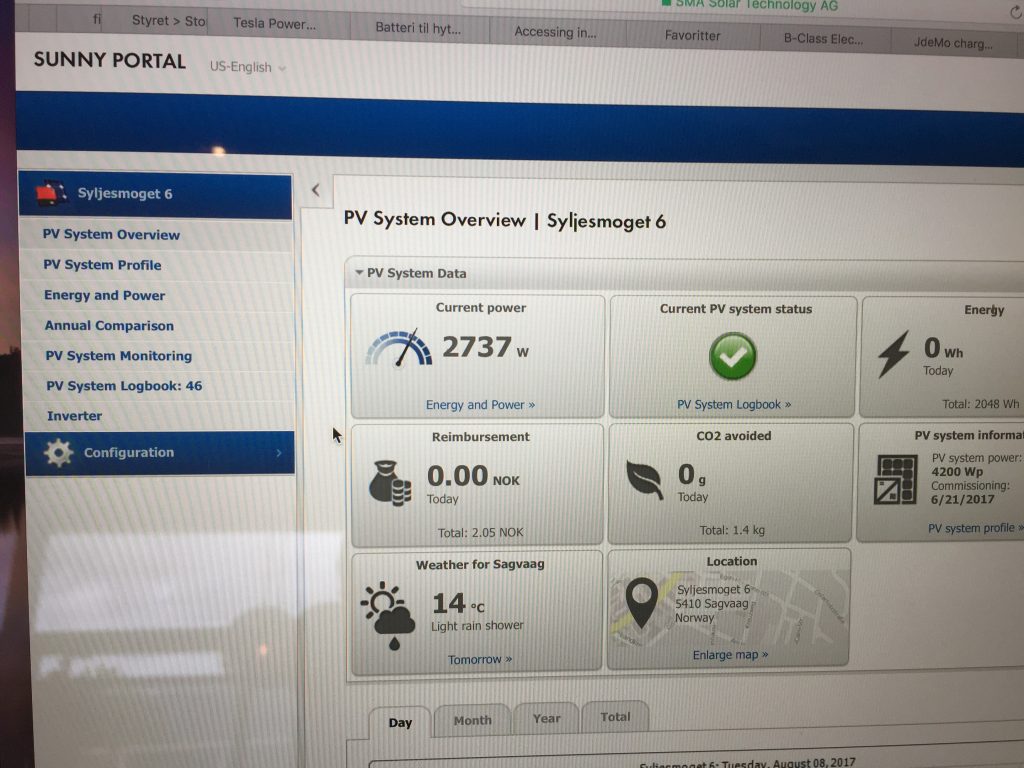
Task: Open Annual Comparison in sidebar
Action: pos(109,325)
